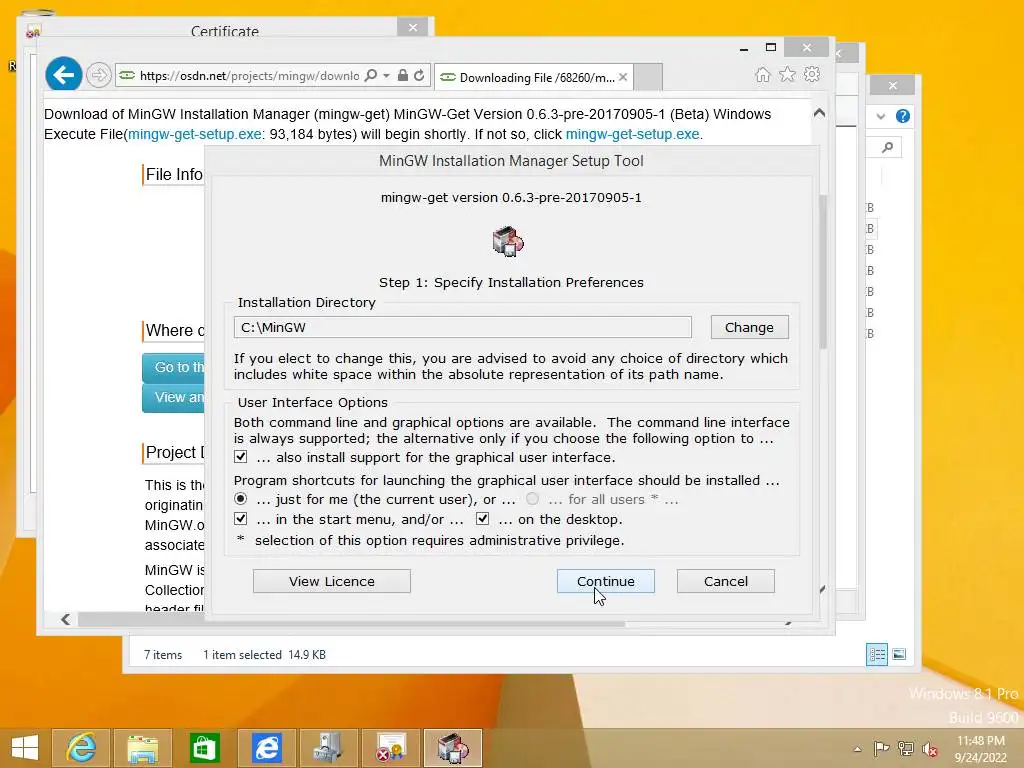Image resolution: width=1024 pixels, height=768 pixels.
Task: Show hidden system tray icons arrow
Action: pos(857,749)
